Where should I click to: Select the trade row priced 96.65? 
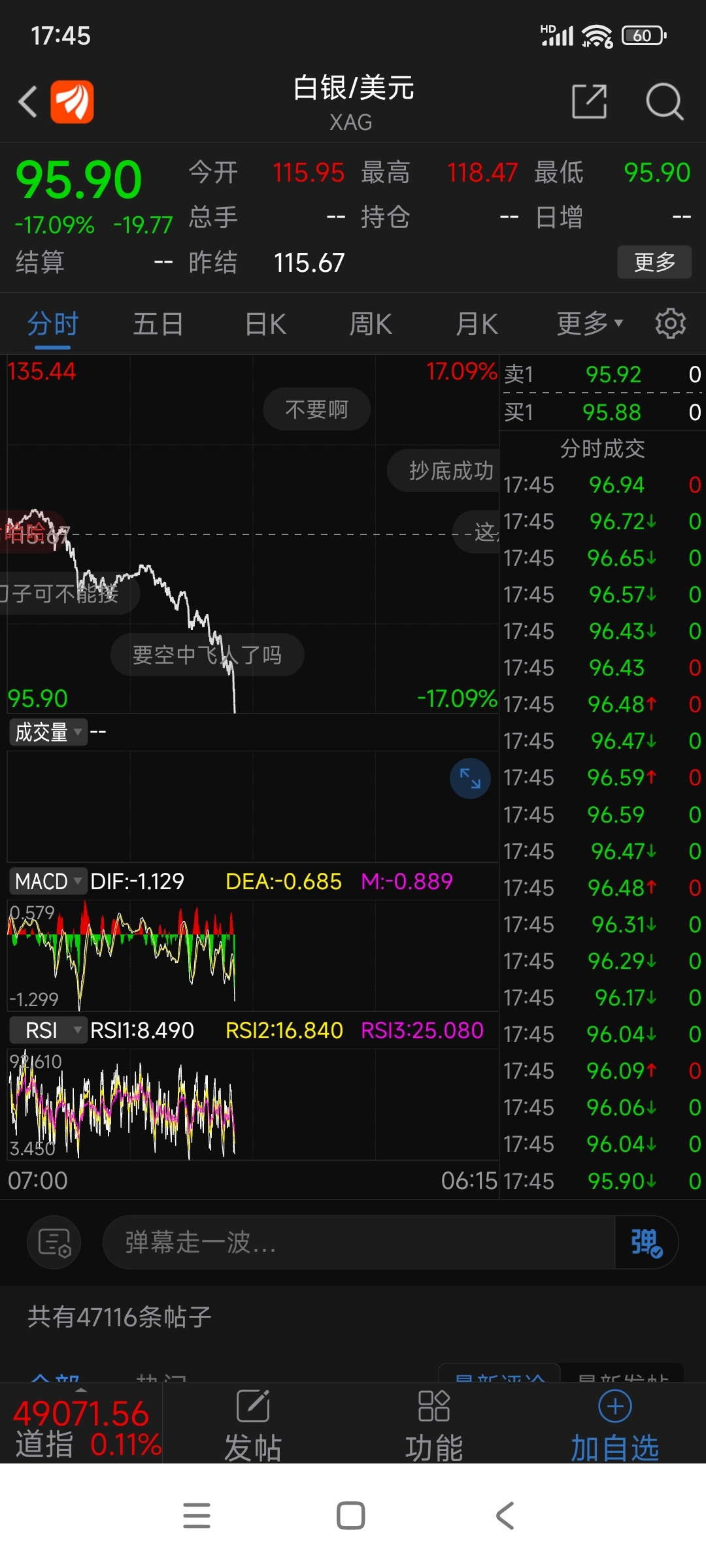tap(602, 558)
